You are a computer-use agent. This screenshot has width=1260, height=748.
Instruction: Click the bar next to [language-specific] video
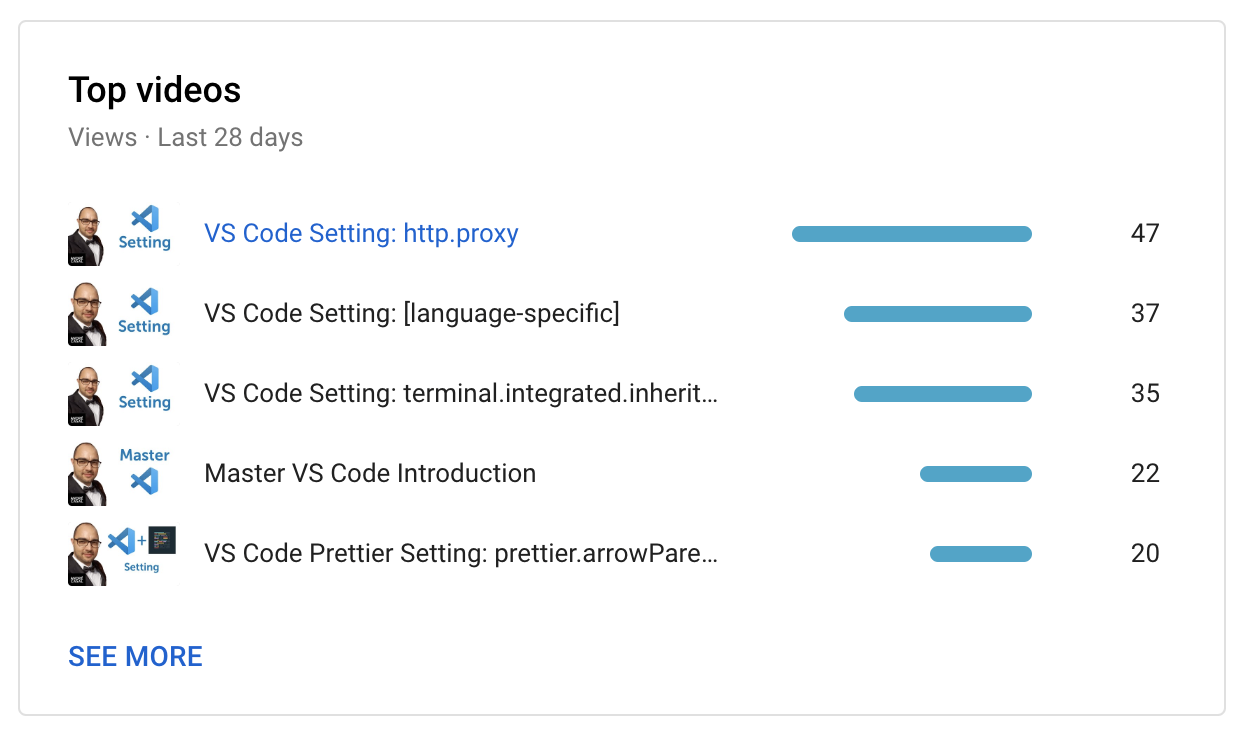938,313
